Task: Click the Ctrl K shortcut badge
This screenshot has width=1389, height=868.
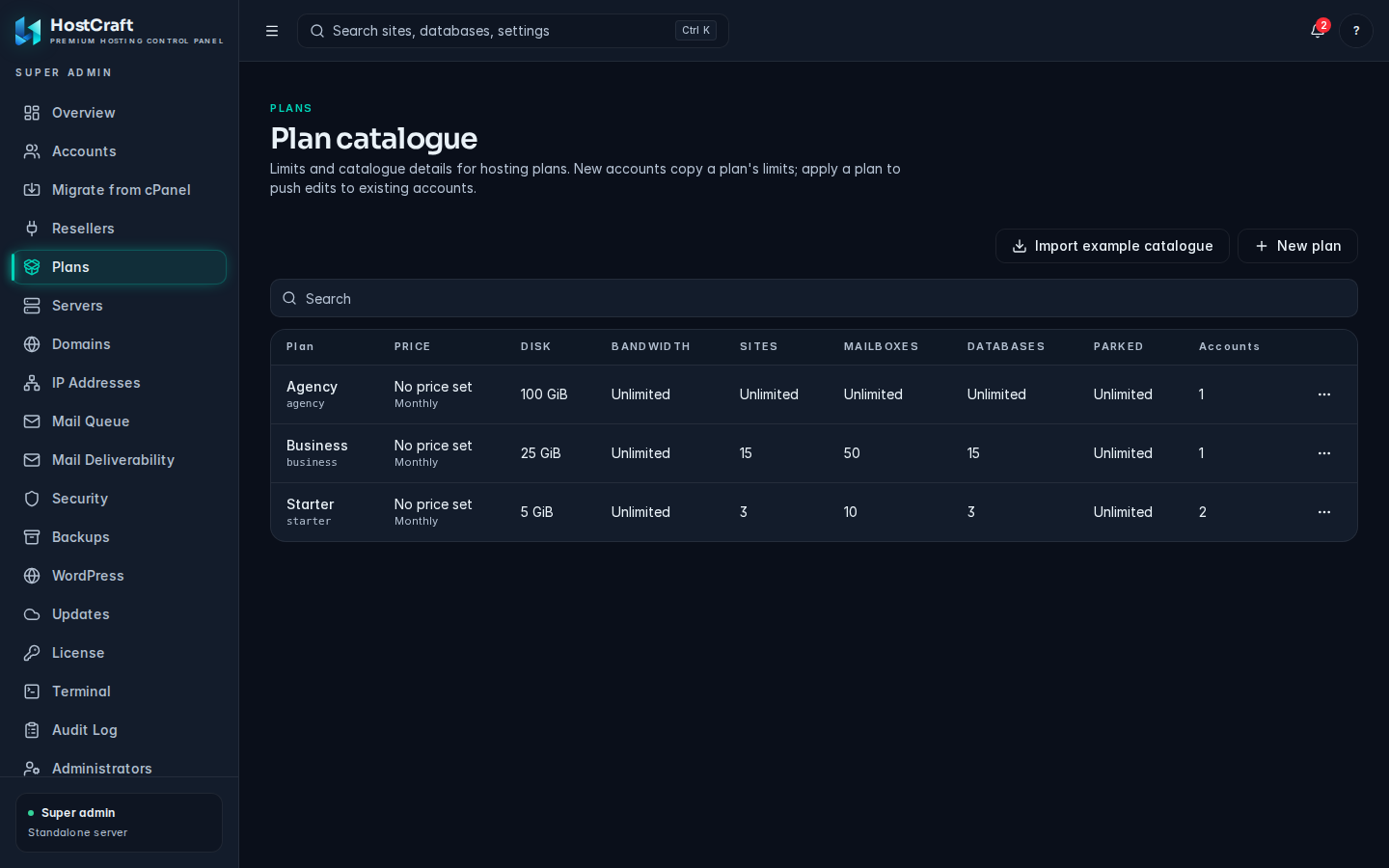Action: (x=695, y=31)
